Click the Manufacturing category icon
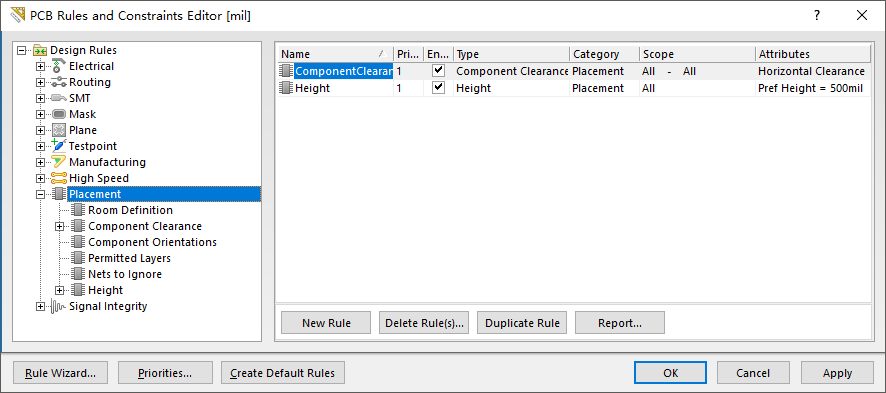 point(59,162)
